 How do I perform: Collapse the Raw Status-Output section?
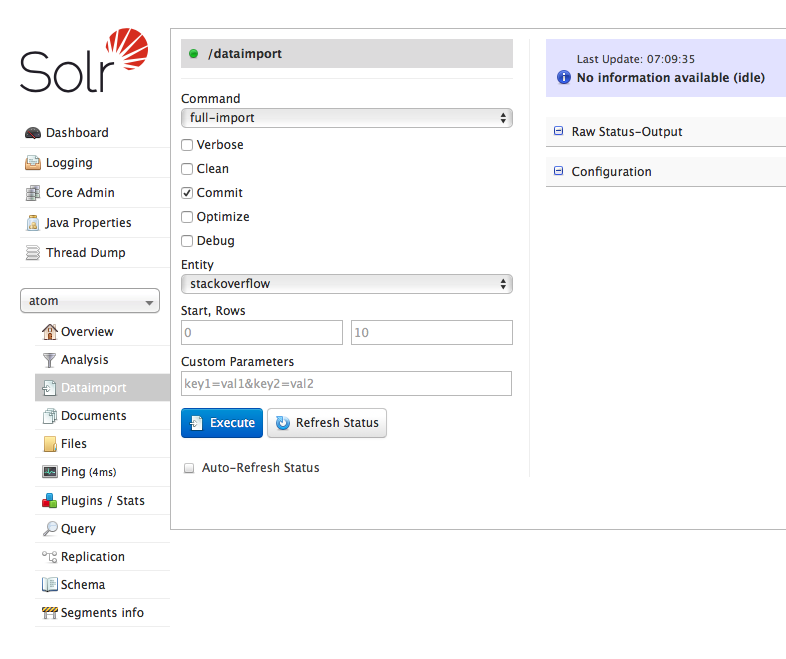tap(558, 131)
